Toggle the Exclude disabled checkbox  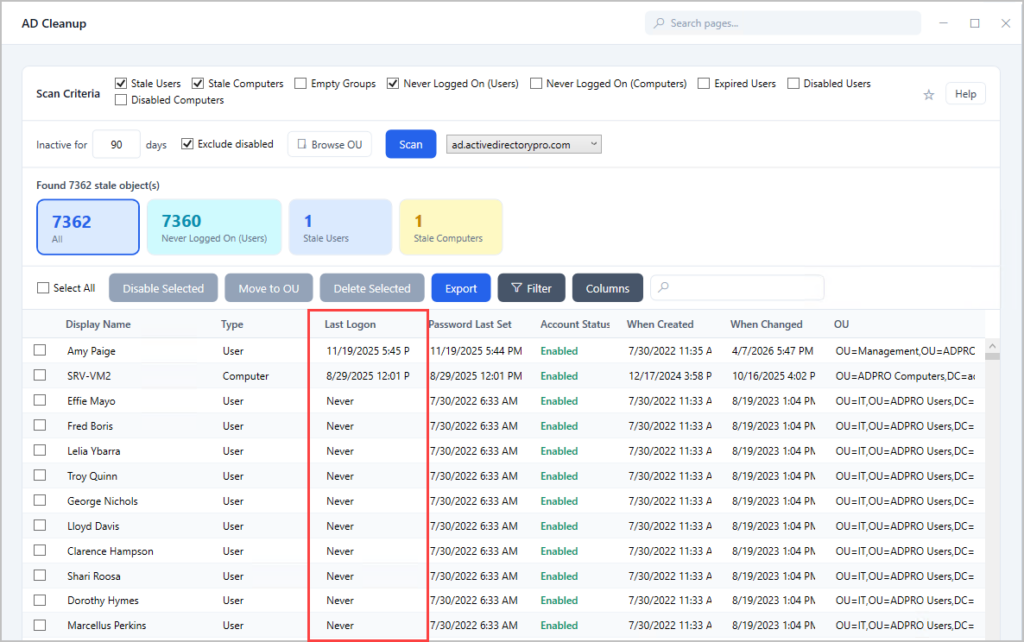click(x=187, y=144)
